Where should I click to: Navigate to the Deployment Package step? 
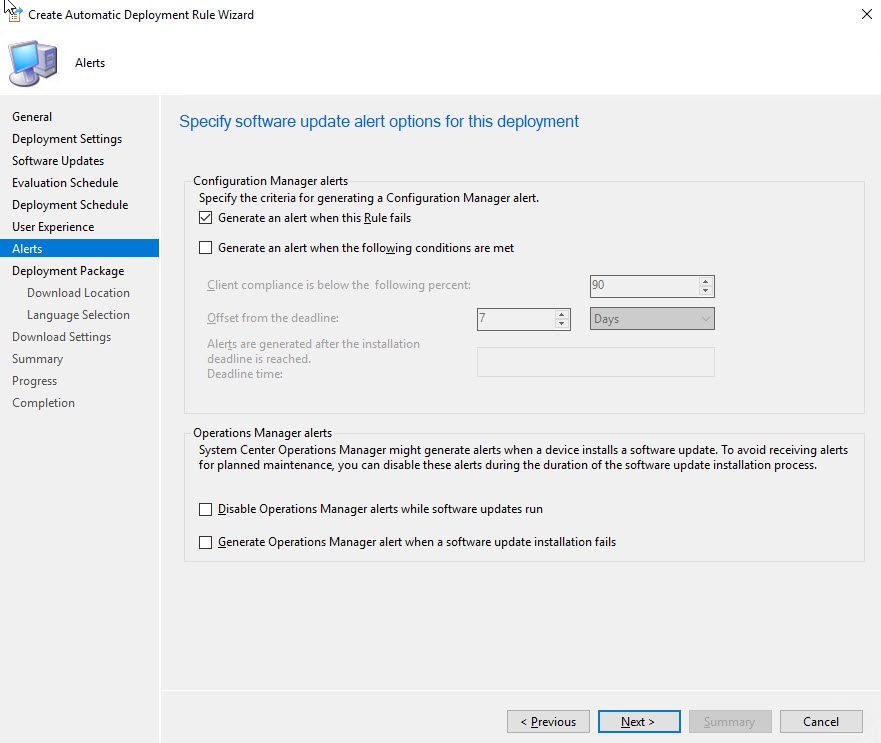[x=68, y=271]
